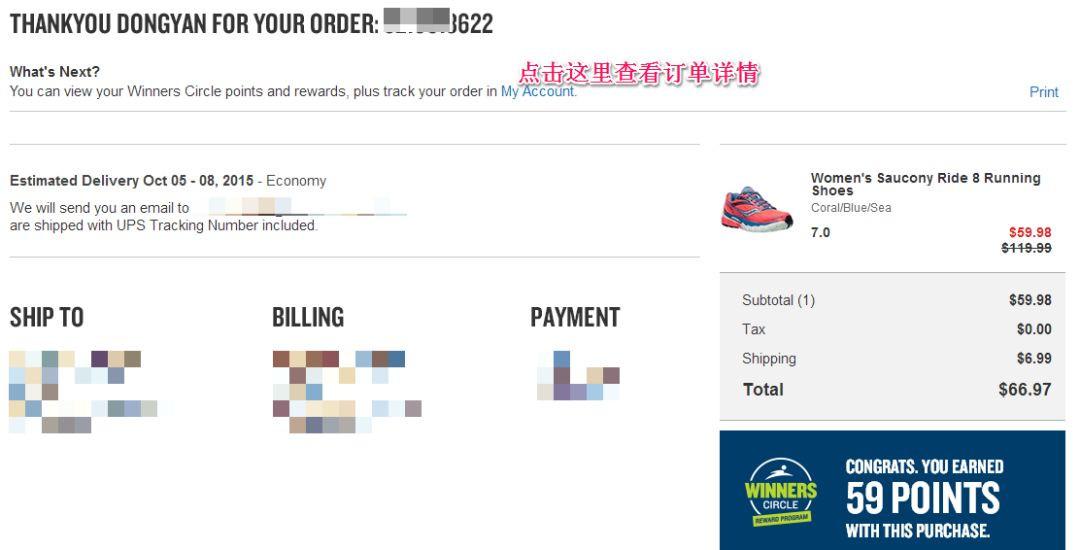Select the 59 Points earned banner

[x=893, y=490]
